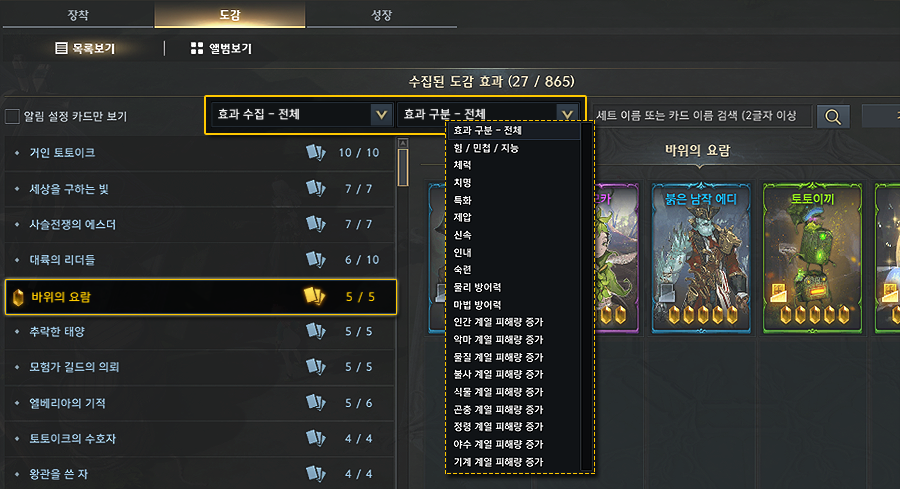Select the 세상을 구하는 빛 card set
This screenshot has height=489, width=900.
200,189
